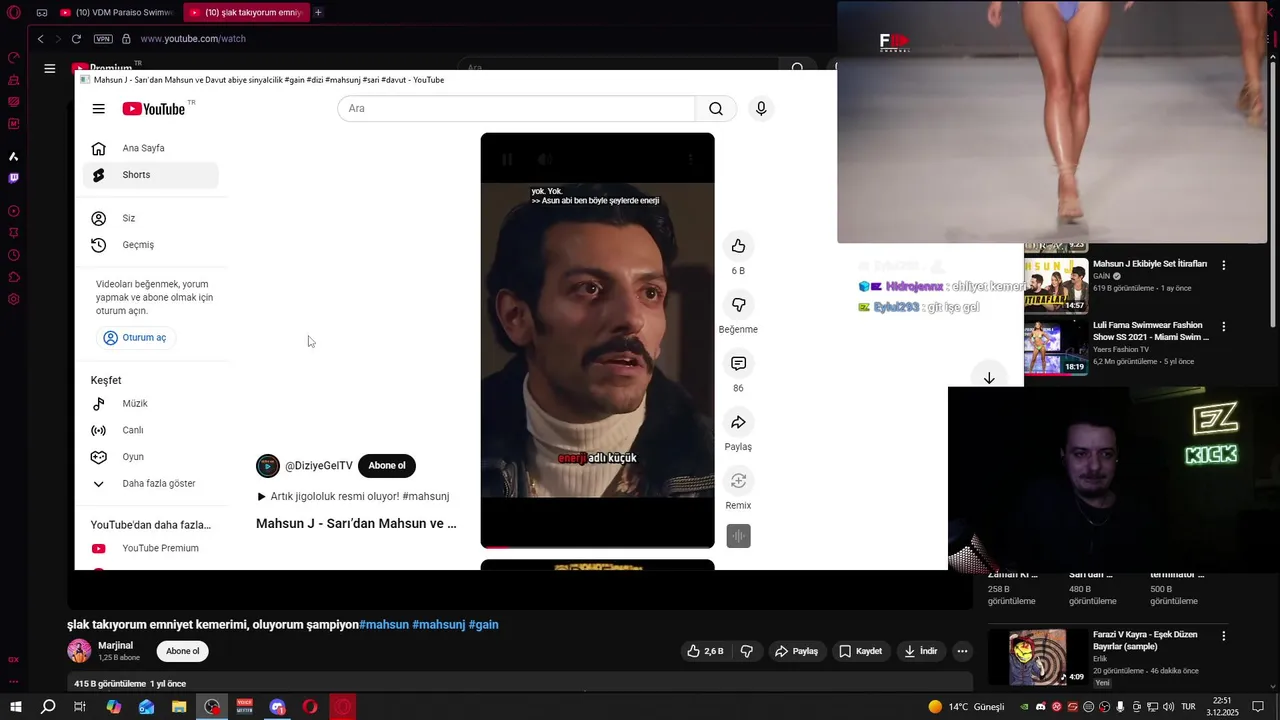This screenshot has height=720, width=1280.
Task: Open the @DiziyeGelTV channel name
Action: pos(319,466)
